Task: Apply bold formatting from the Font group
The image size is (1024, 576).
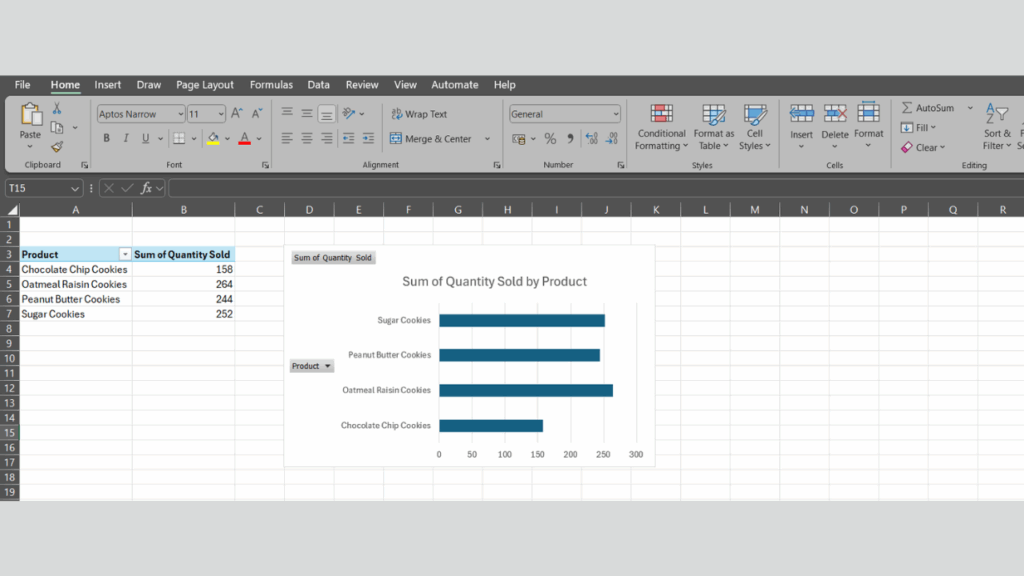Action: [106, 137]
